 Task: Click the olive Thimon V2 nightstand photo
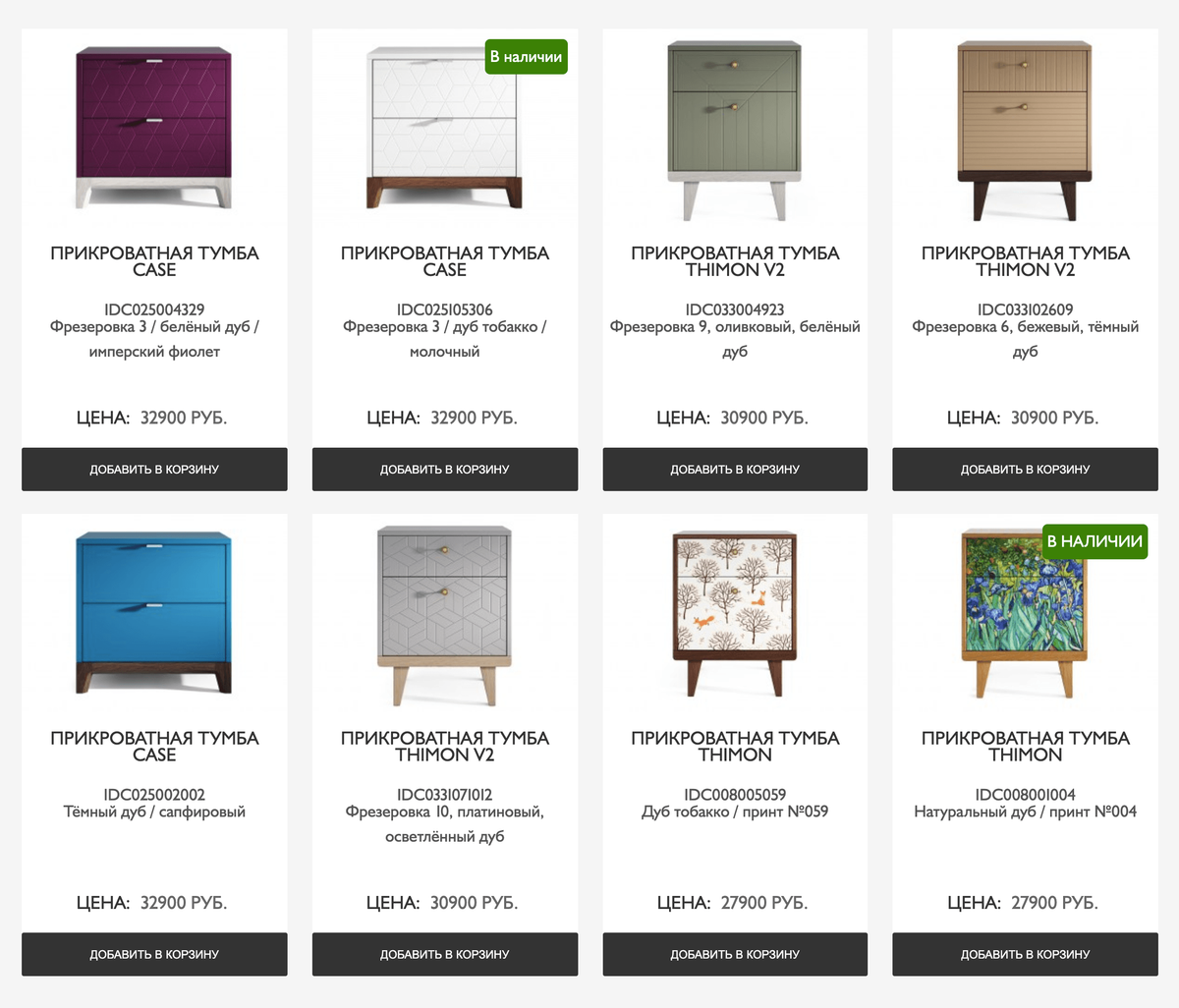[735, 128]
